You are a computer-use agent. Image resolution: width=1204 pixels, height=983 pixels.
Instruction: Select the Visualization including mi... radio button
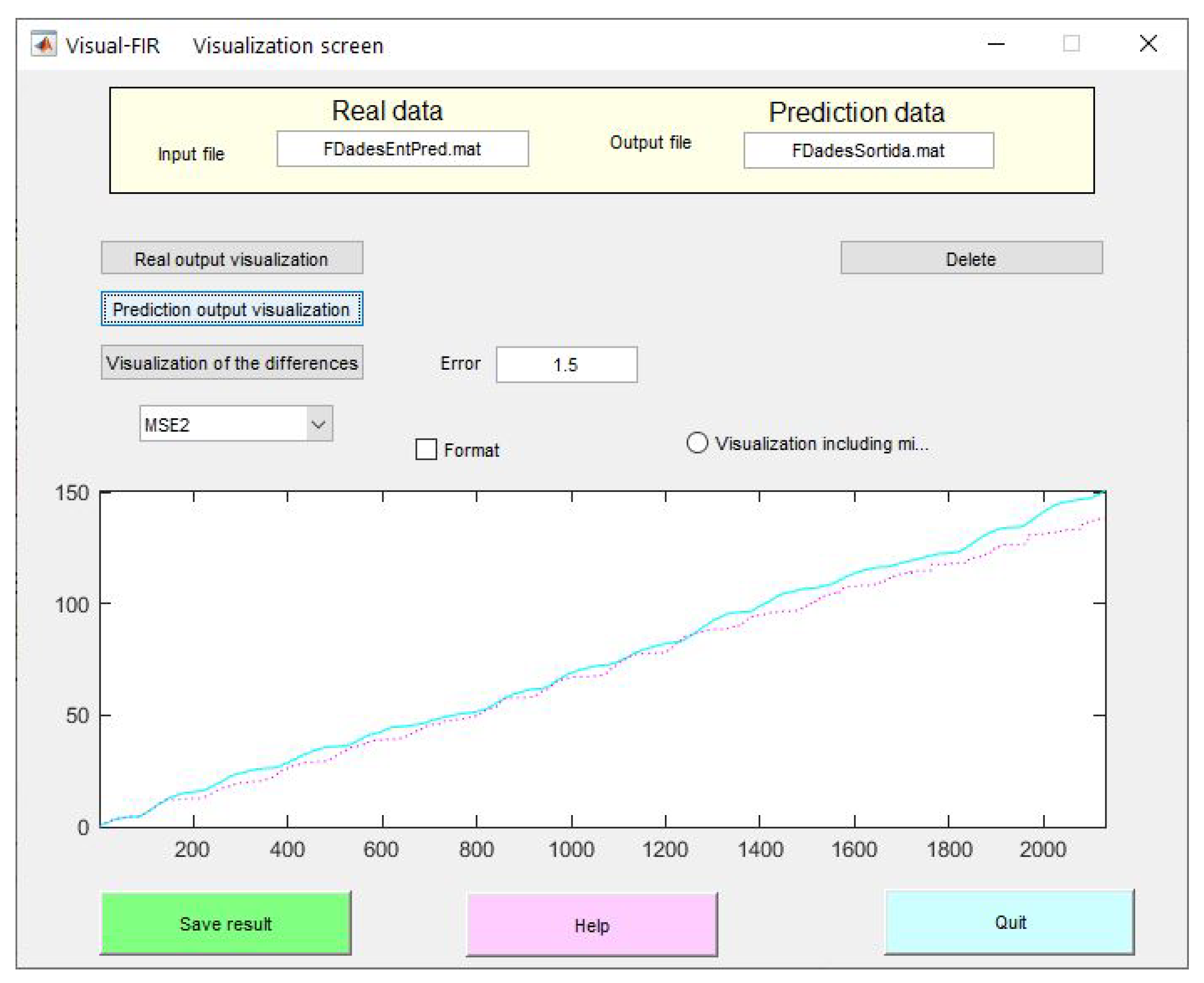[x=697, y=443]
